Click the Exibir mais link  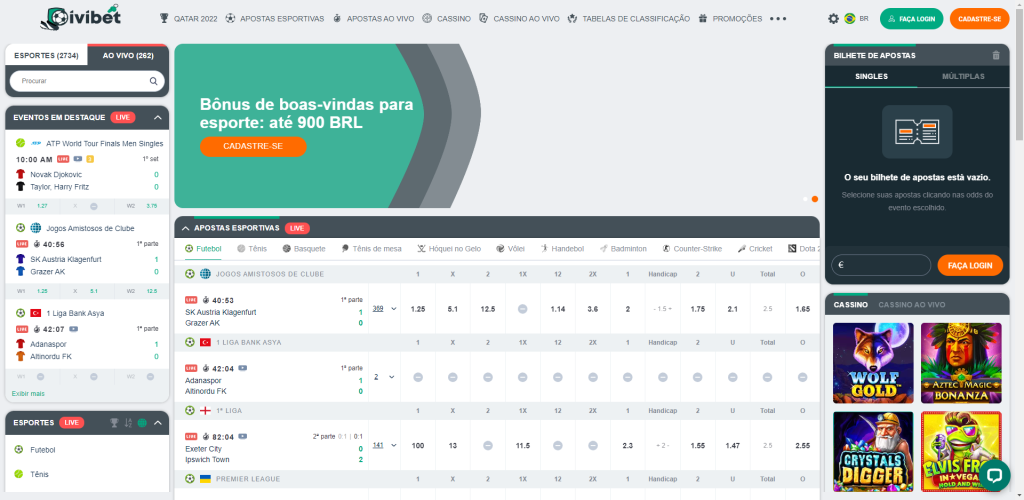28,393
